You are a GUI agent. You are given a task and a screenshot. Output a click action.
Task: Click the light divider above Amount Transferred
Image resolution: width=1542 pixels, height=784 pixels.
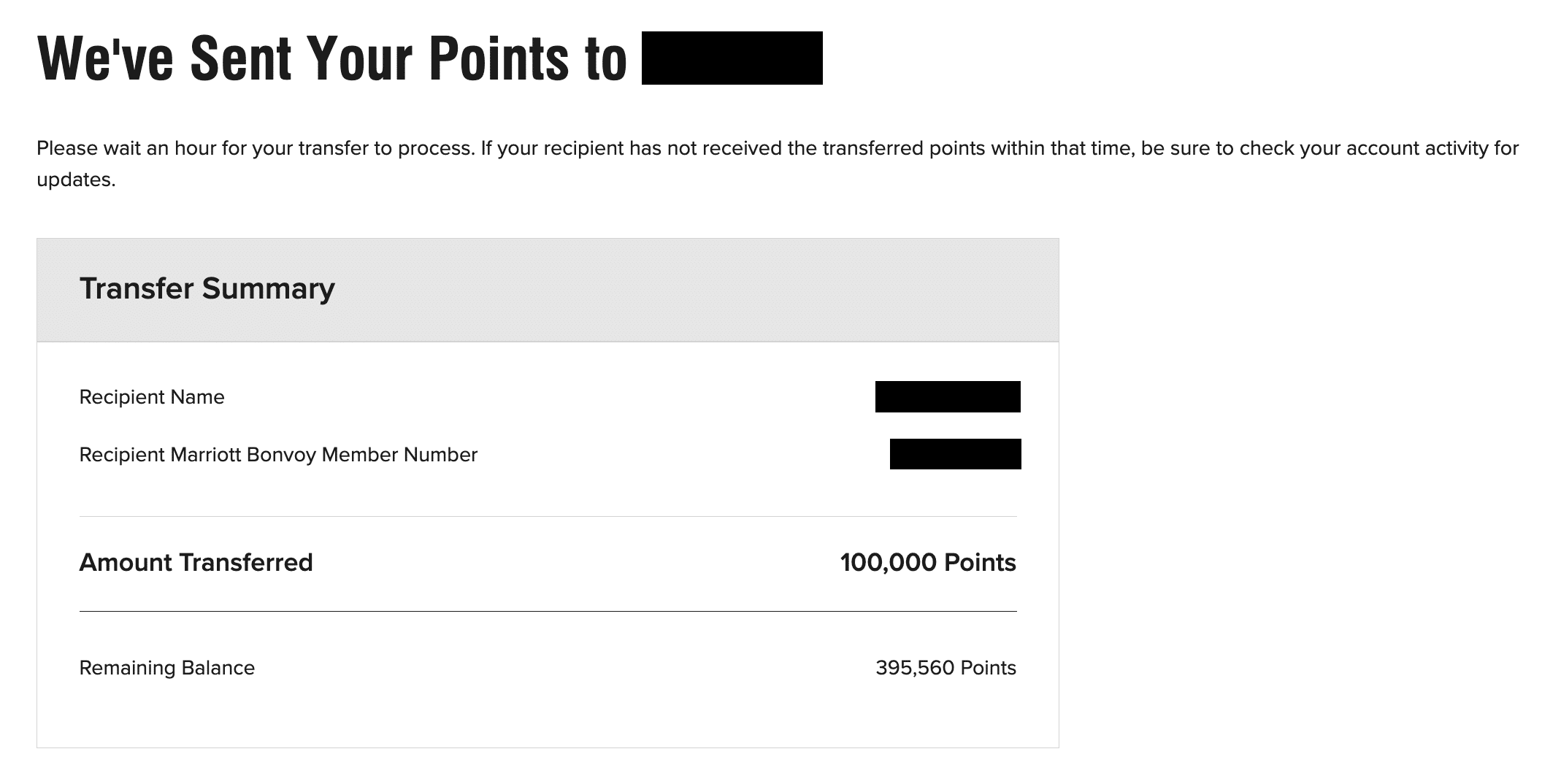tap(548, 516)
